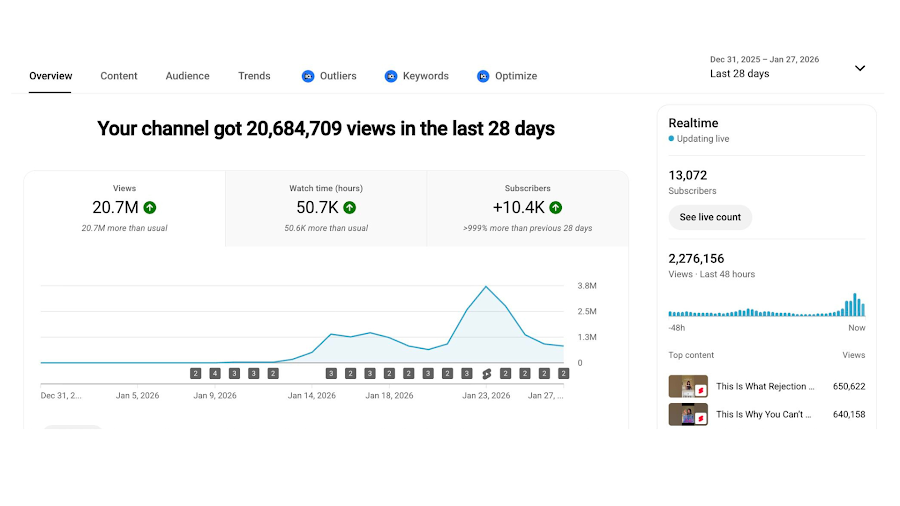Screen dimensions: 900x506
Task: Click >999% more than previous 28 days
Action: tap(527, 228)
